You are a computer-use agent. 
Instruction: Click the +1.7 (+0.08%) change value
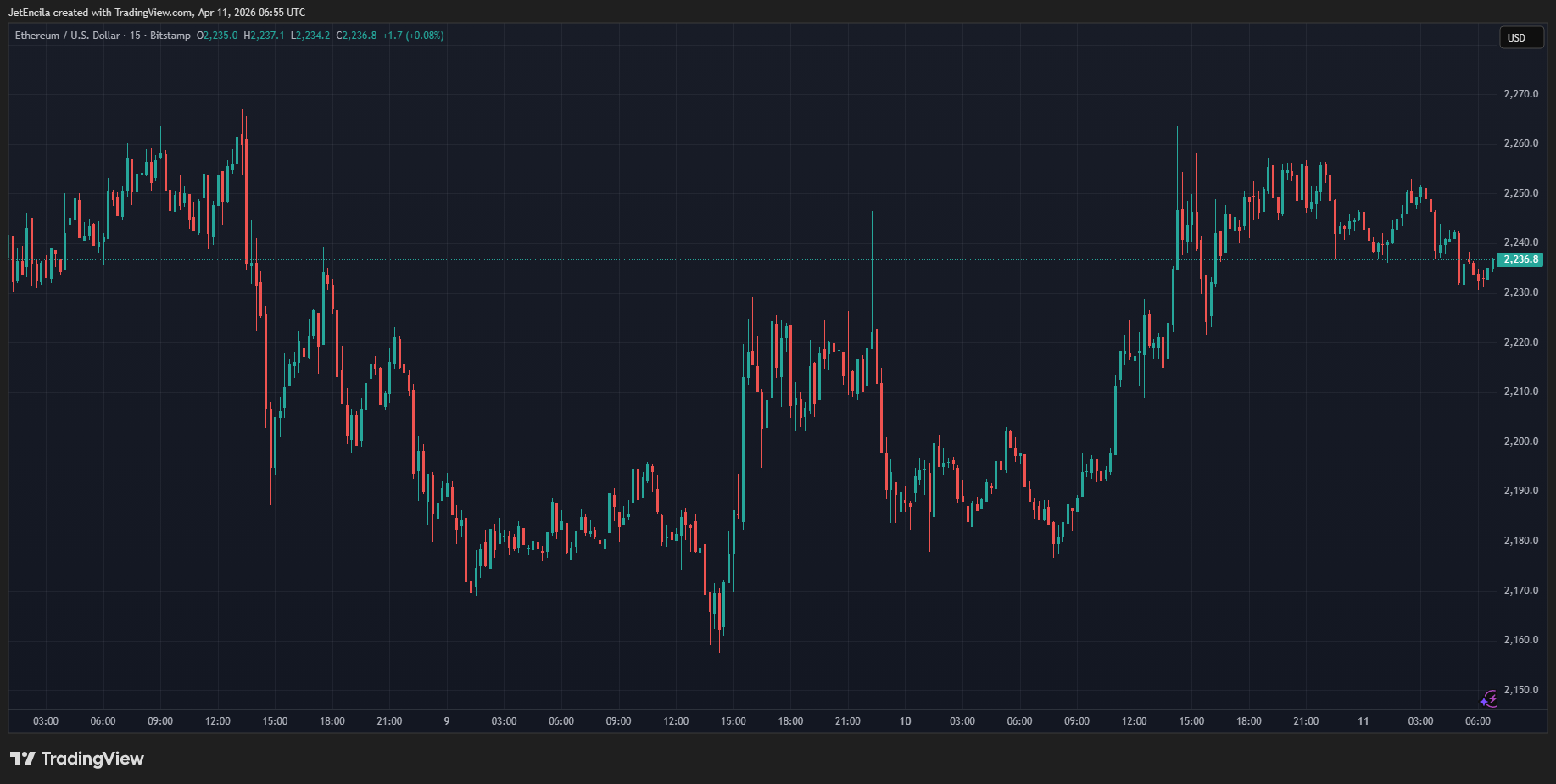tap(413, 36)
